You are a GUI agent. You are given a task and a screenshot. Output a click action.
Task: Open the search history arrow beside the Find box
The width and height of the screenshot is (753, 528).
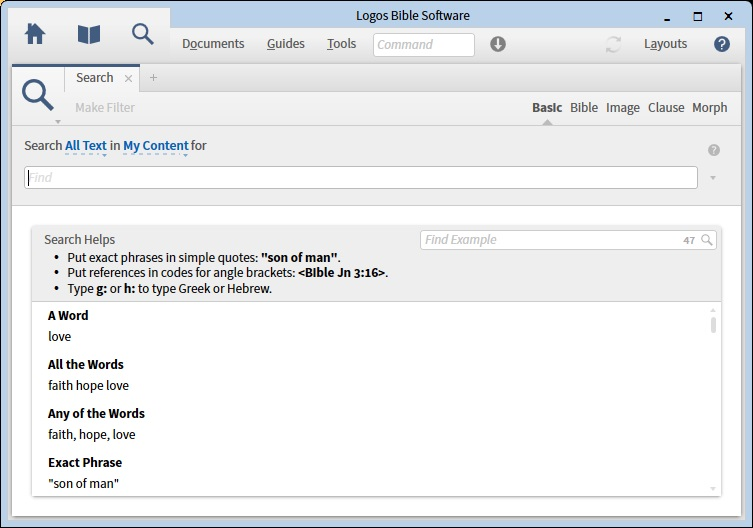click(713, 178)
